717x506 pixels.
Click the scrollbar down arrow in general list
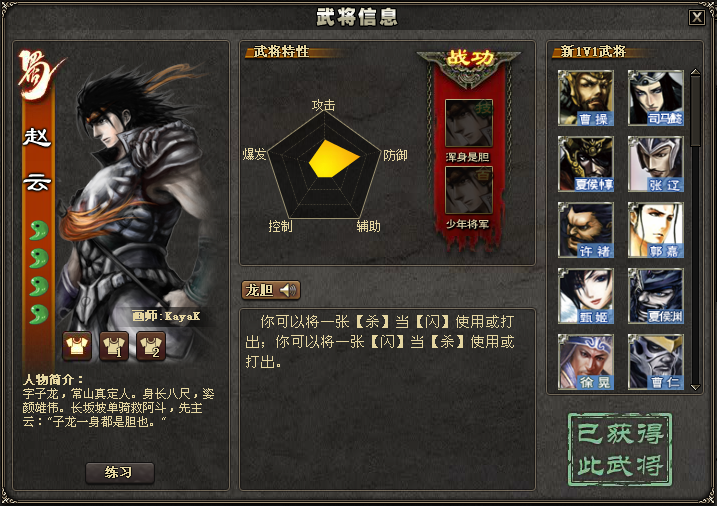[696, 387]
